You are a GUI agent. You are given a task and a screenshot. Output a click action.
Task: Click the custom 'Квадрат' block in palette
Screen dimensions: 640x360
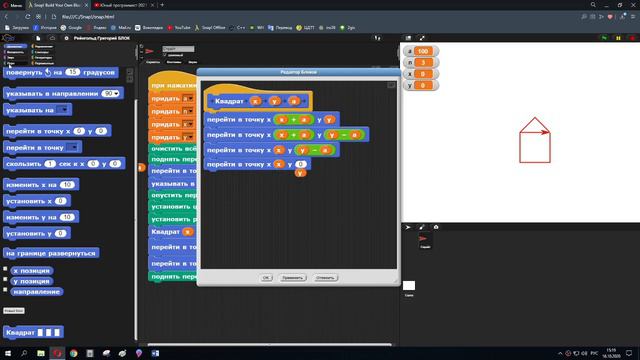[33, 332]
